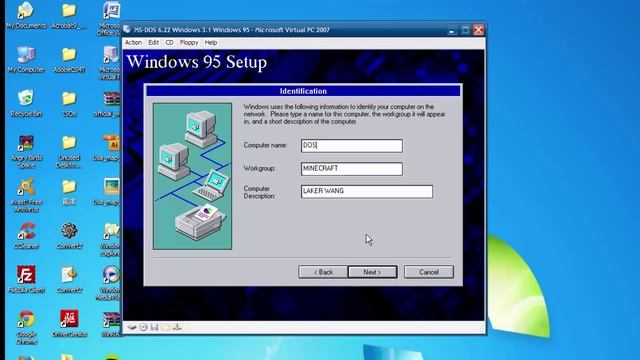The image size is (640, 360).
Task: Maximize the Virtual PC window
Action: (465, 30)
